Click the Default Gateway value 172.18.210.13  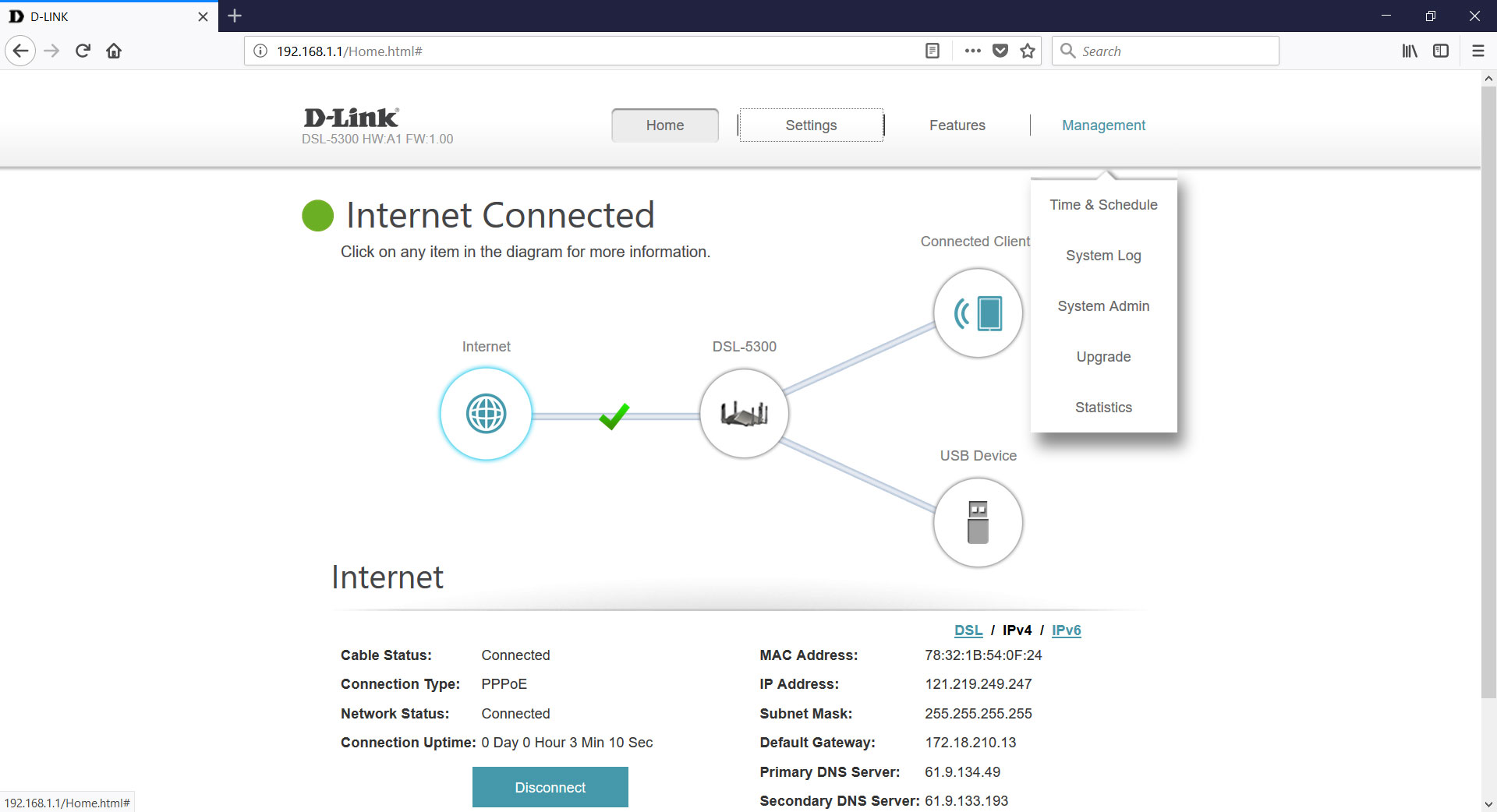(x=970, y=743)
